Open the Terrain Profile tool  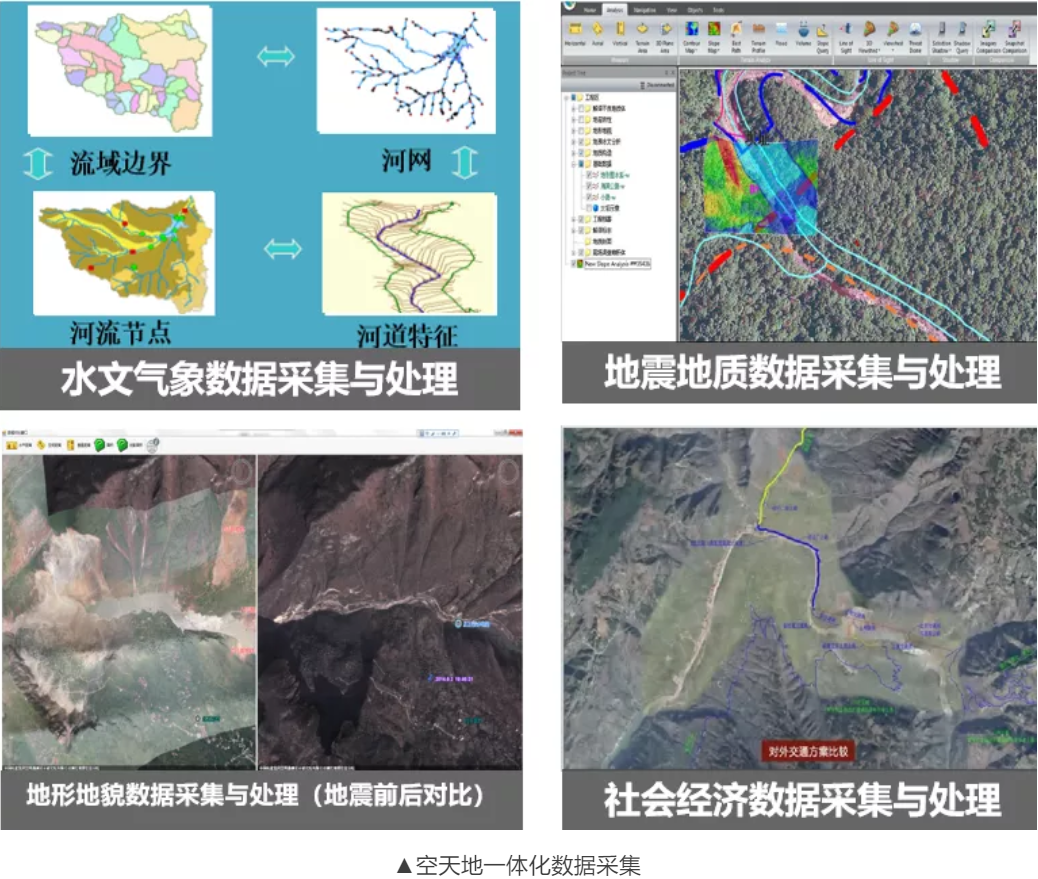(x=759, y=36)
